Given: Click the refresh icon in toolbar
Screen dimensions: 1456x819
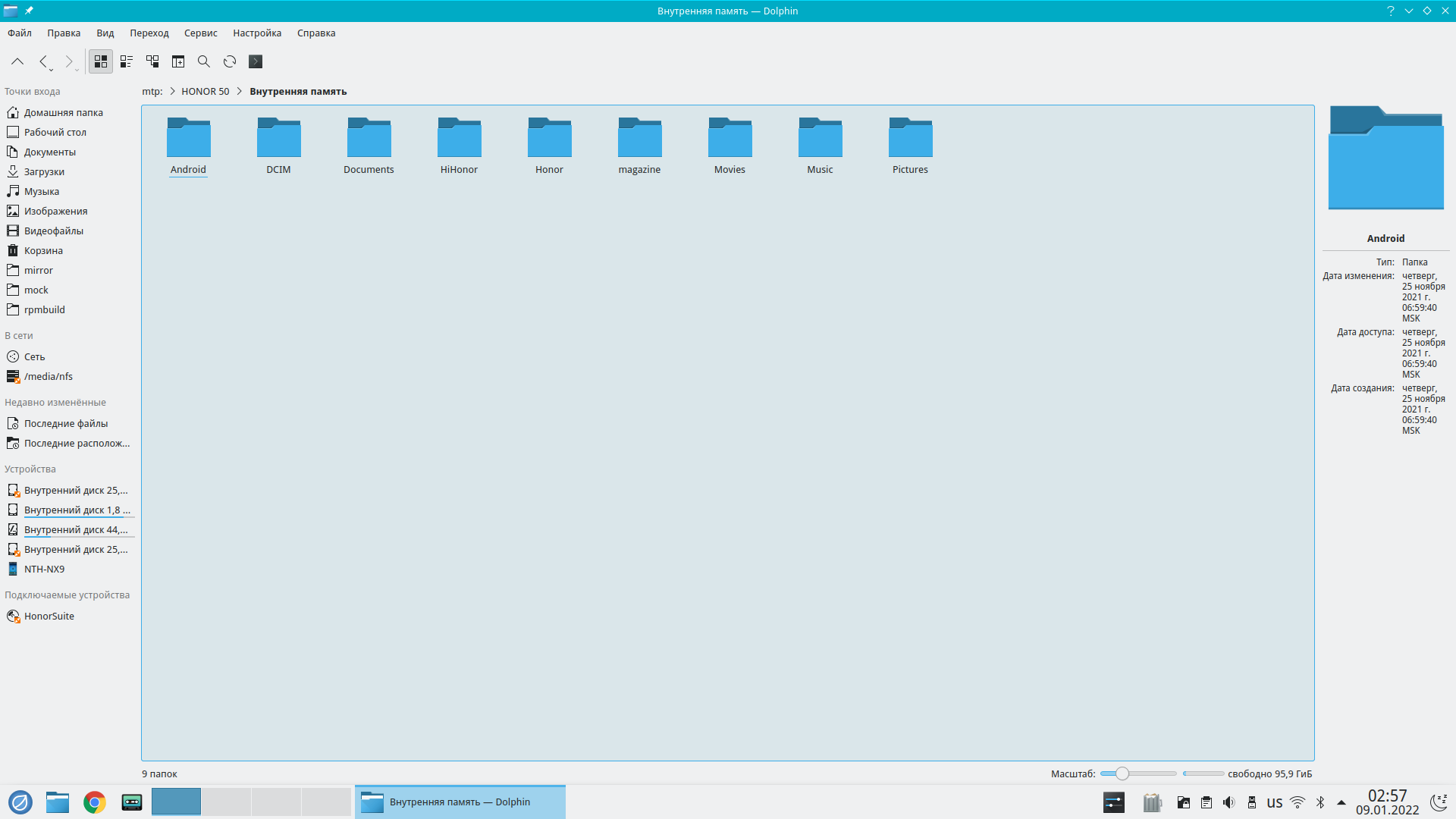Looking at the screenshot, I should (x=230, y=61).
